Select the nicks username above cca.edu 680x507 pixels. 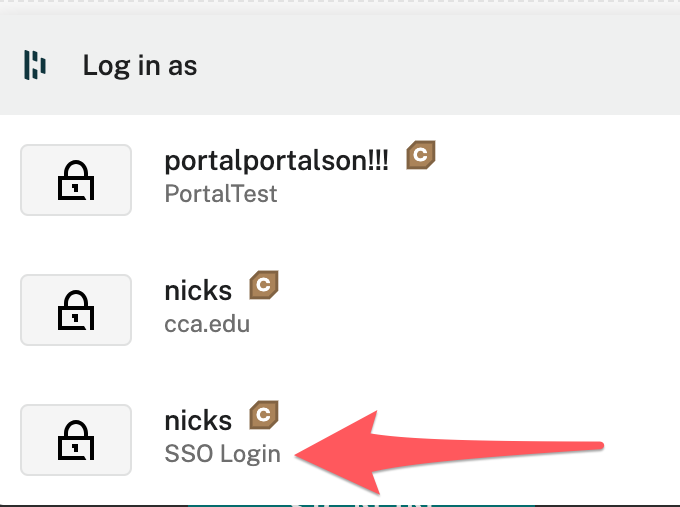pos(198,291)
